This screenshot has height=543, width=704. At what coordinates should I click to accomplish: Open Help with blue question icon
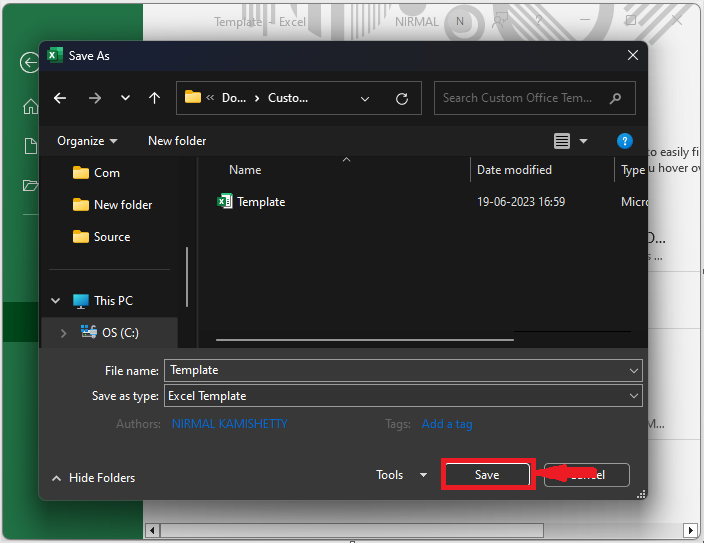pos(625,141)
